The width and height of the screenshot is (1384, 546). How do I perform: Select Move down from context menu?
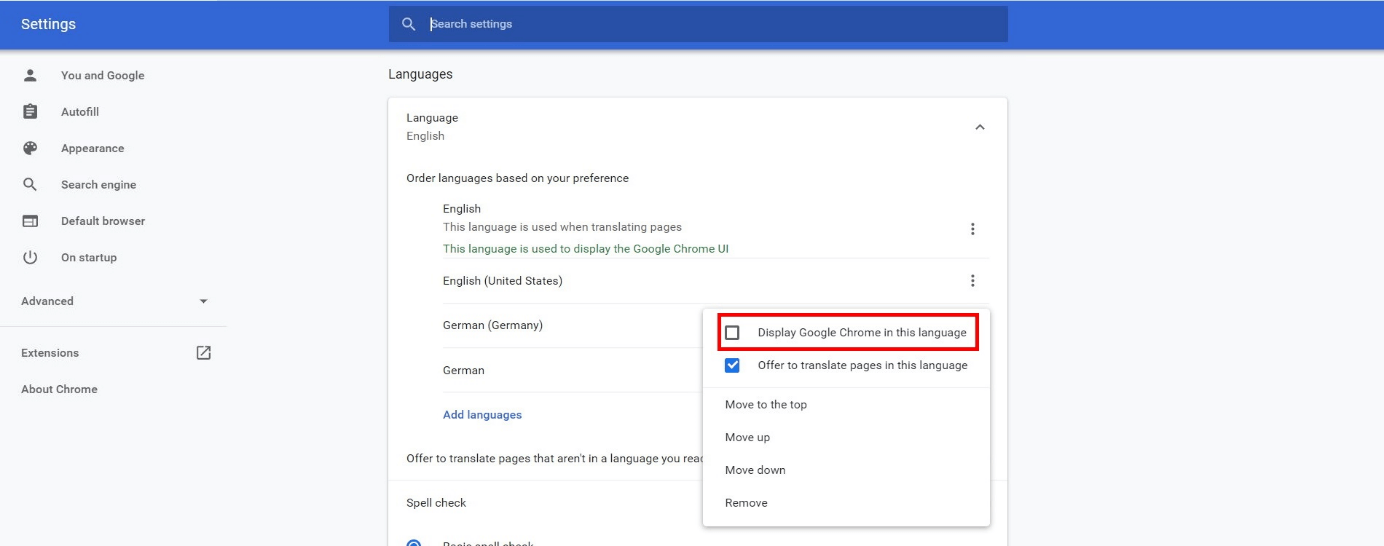coord(755,470)
